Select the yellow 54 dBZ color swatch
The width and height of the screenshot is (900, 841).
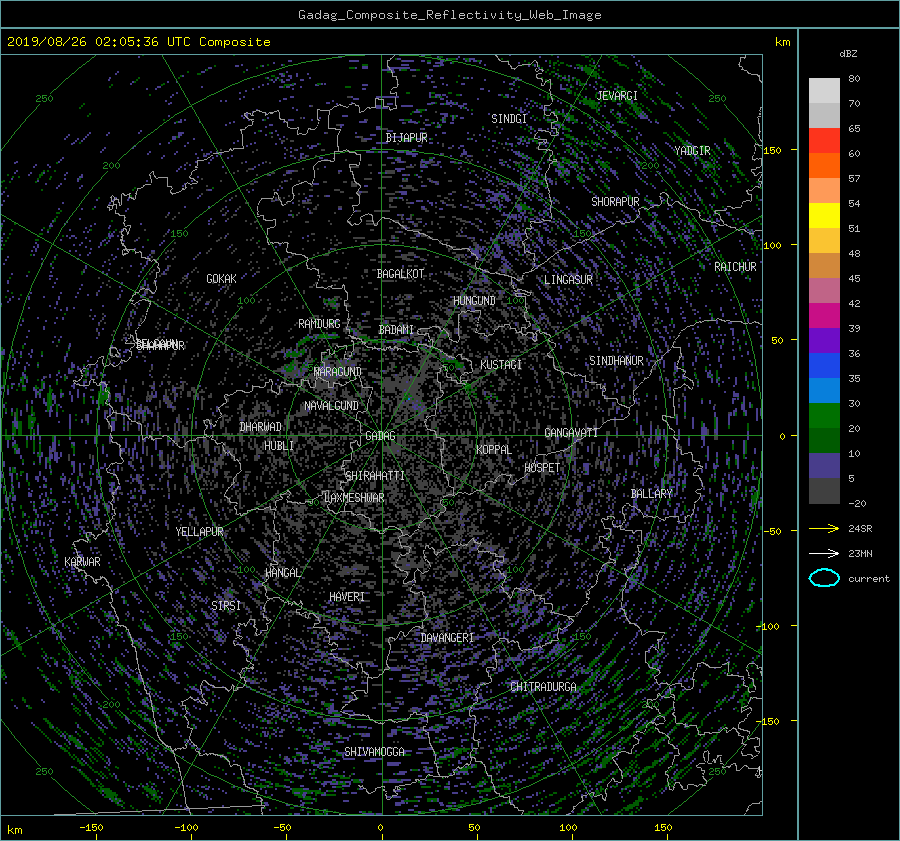824,216
